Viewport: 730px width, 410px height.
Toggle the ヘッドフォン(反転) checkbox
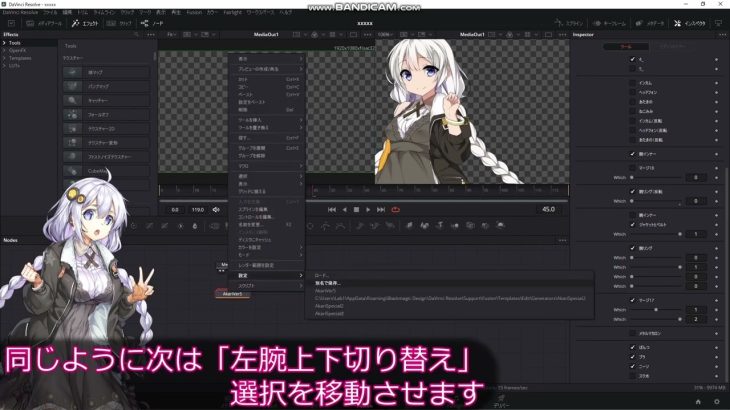tap(632, 130)
